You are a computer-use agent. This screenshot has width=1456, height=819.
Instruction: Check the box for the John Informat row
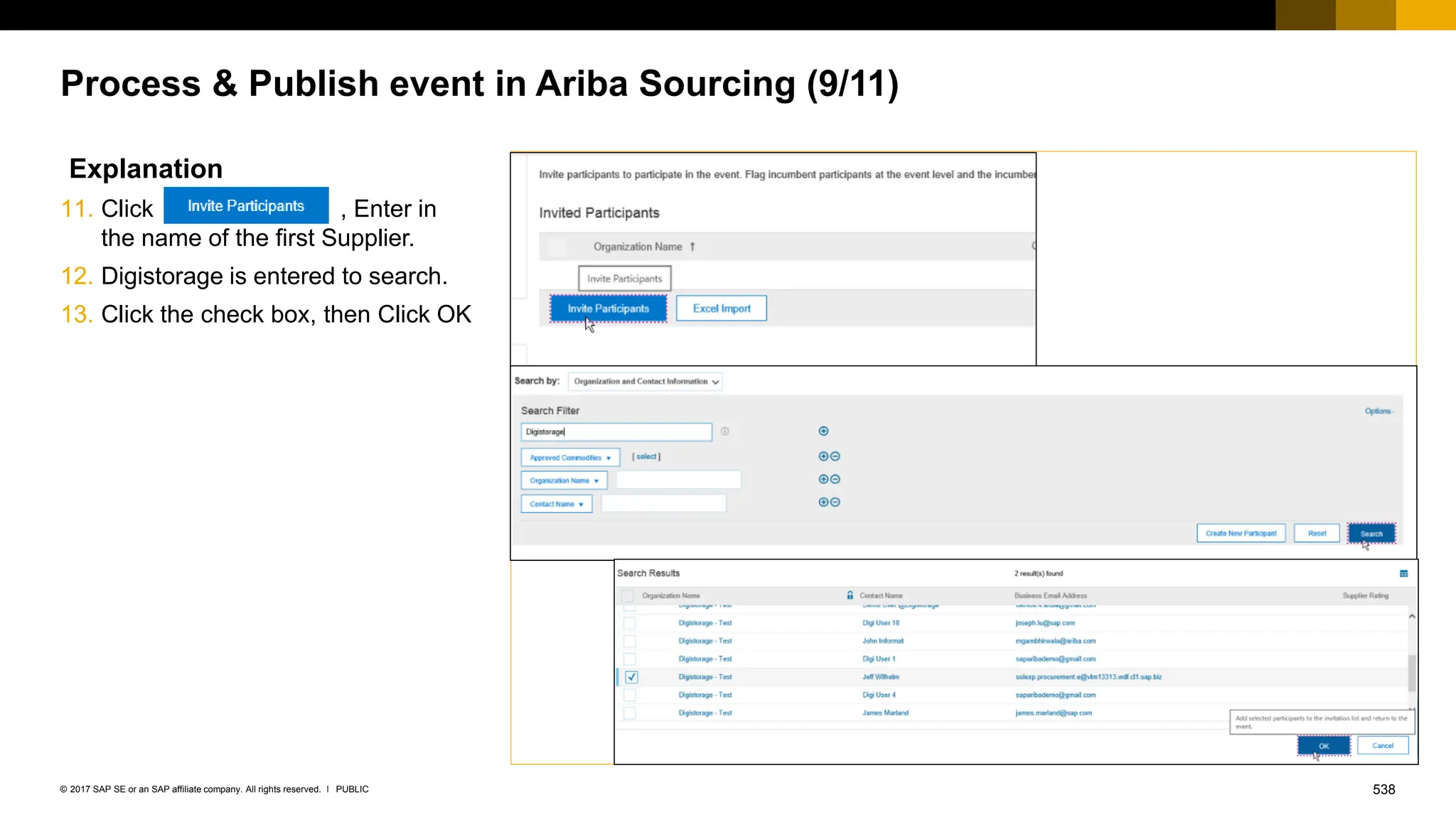coord(630,641)
